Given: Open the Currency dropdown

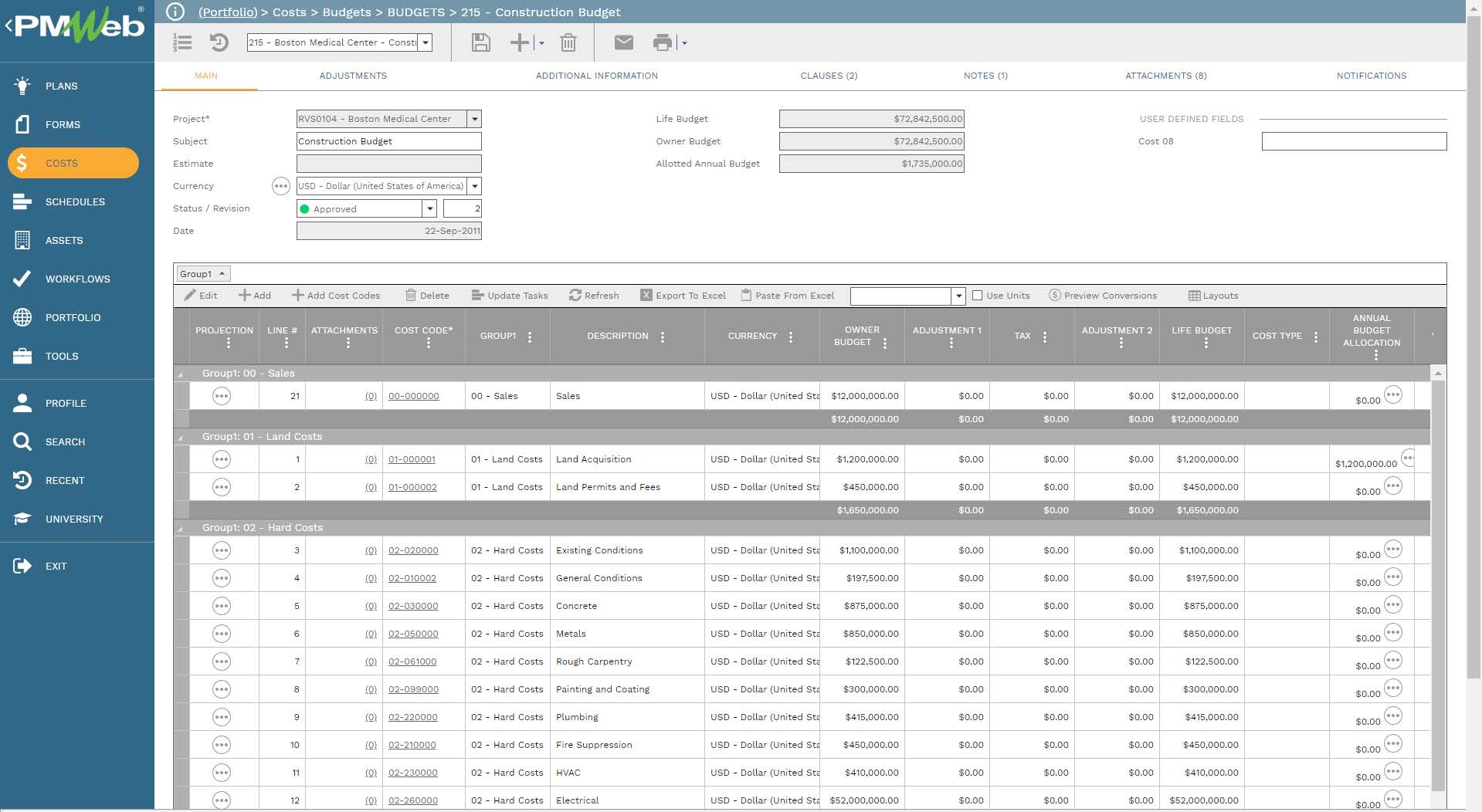Looking at the screenshot, I should (x=475, y=186).
